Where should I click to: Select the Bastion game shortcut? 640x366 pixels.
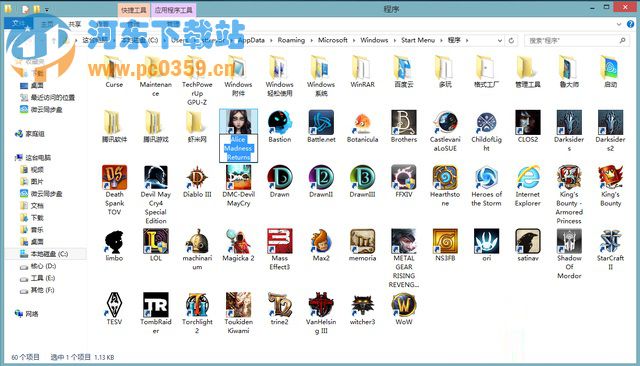point(280,122)
